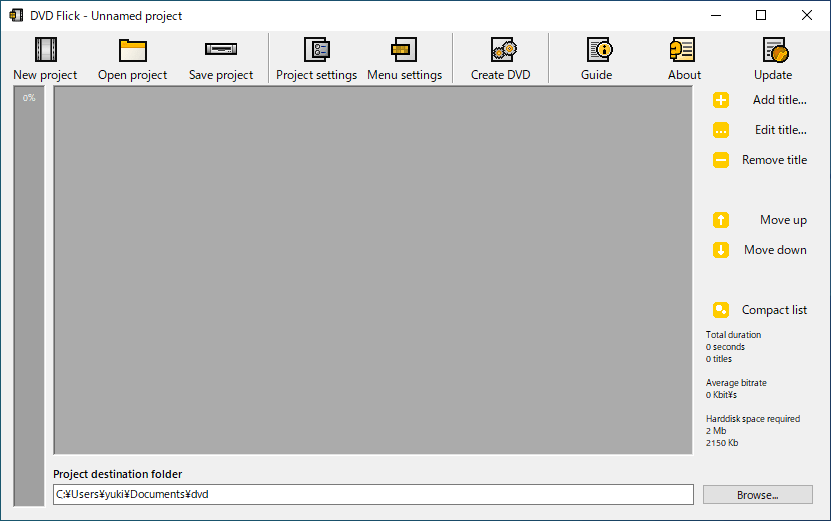Click the Browse... button

click(757, 495)
